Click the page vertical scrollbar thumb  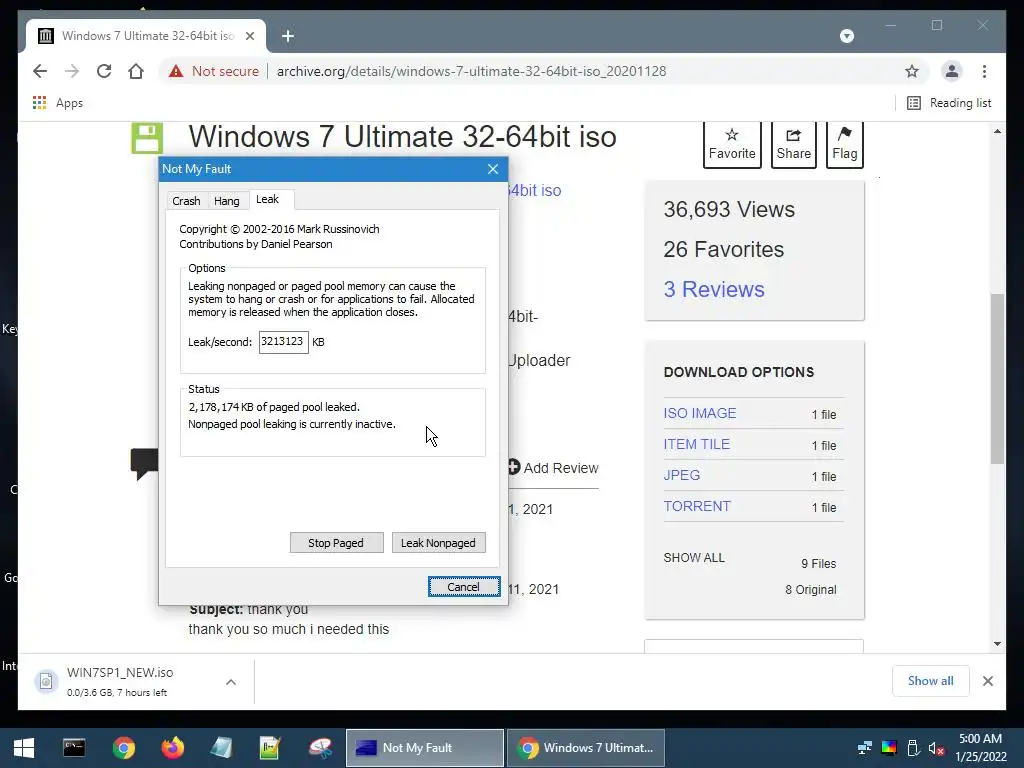997,379
